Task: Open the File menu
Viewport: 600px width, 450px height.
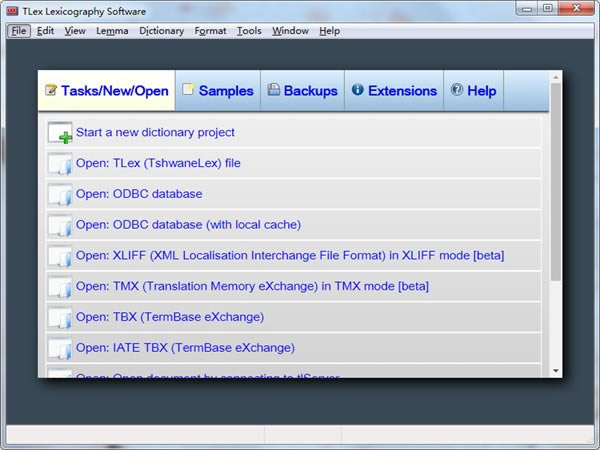Action: [19, 31]
